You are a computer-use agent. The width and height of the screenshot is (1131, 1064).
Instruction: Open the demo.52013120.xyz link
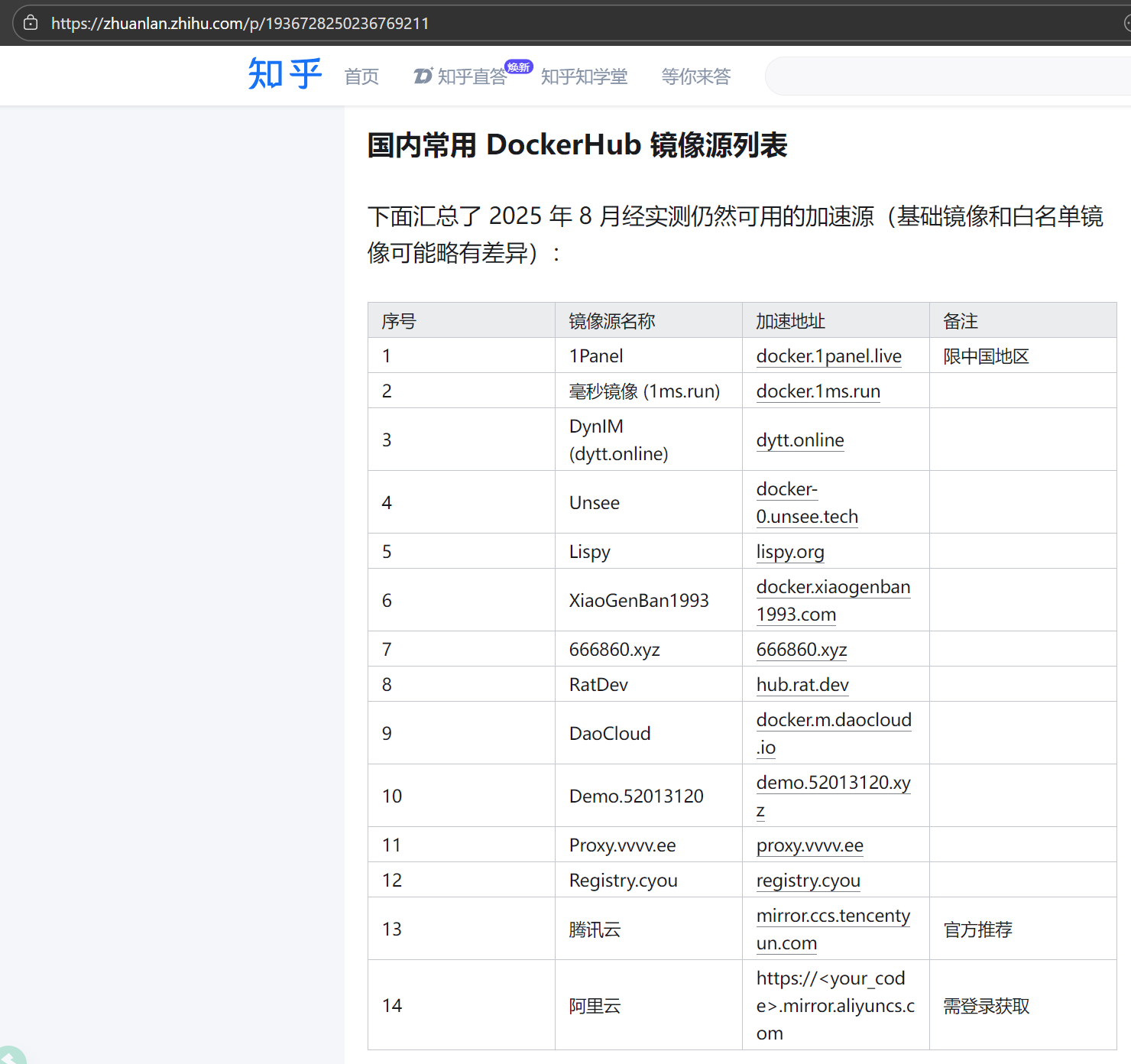coord(833,796)
